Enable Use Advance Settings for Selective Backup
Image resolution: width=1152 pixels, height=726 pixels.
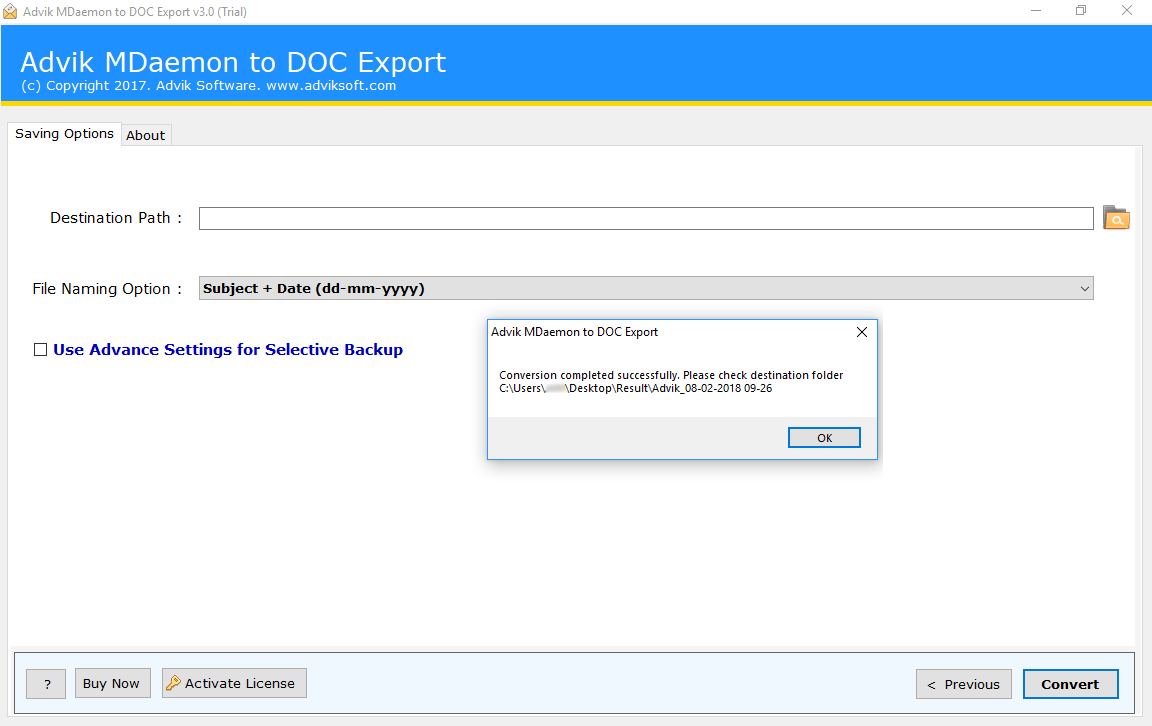pos(40,350)
